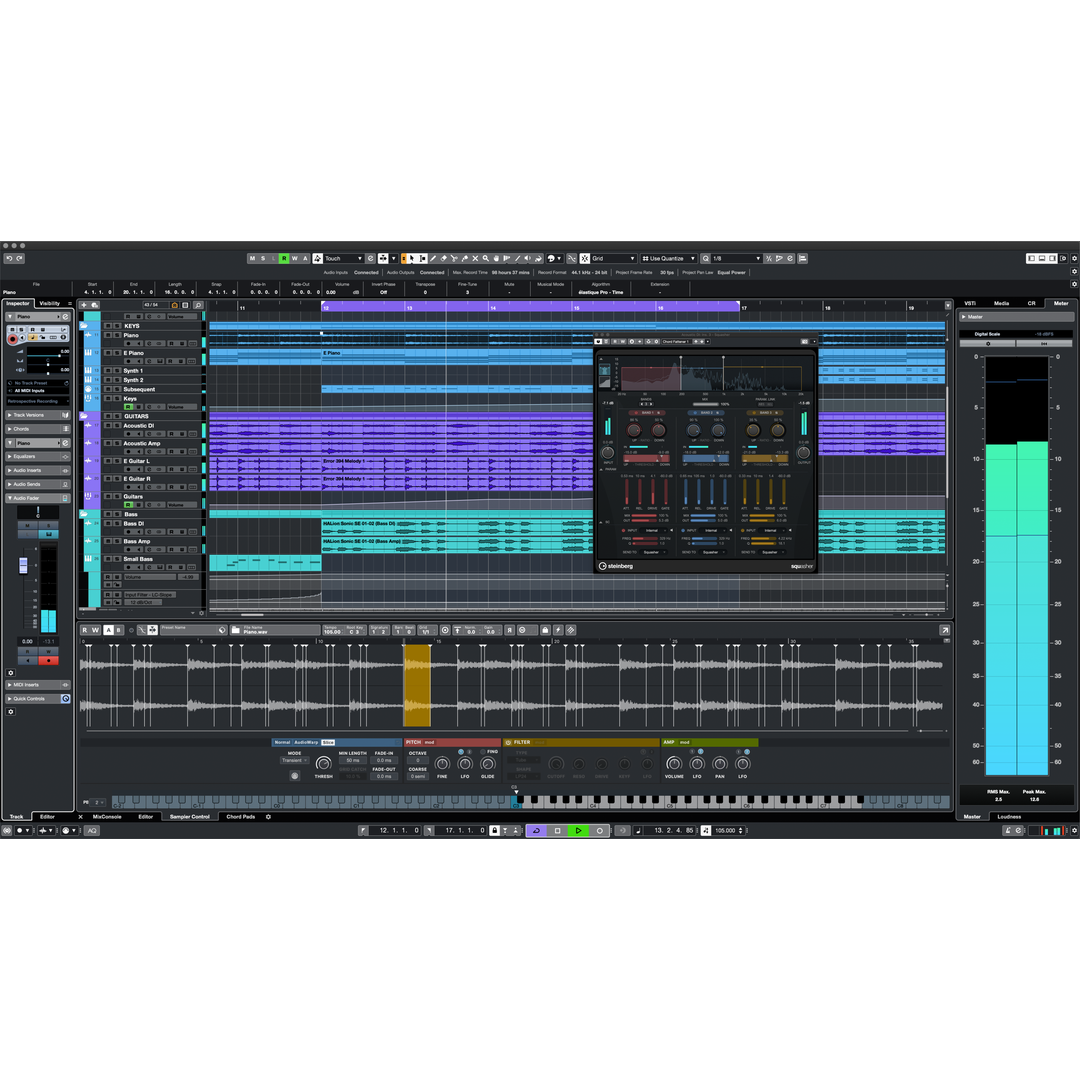Activate the purple Cycle loop button
1080x1080 pixels.
(536, 830)
